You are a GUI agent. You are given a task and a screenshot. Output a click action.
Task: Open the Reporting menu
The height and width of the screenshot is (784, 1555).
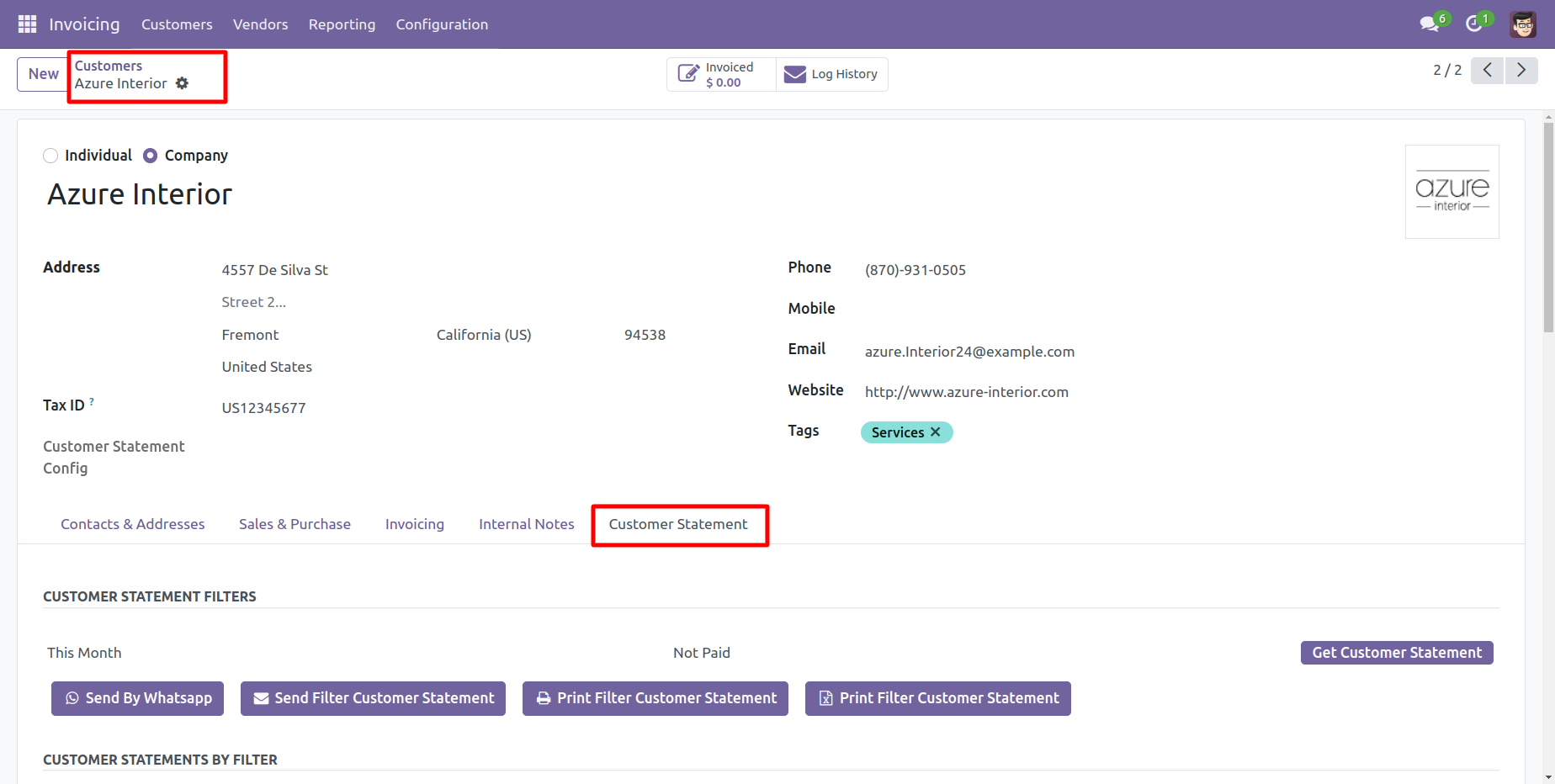click(342, 24)
